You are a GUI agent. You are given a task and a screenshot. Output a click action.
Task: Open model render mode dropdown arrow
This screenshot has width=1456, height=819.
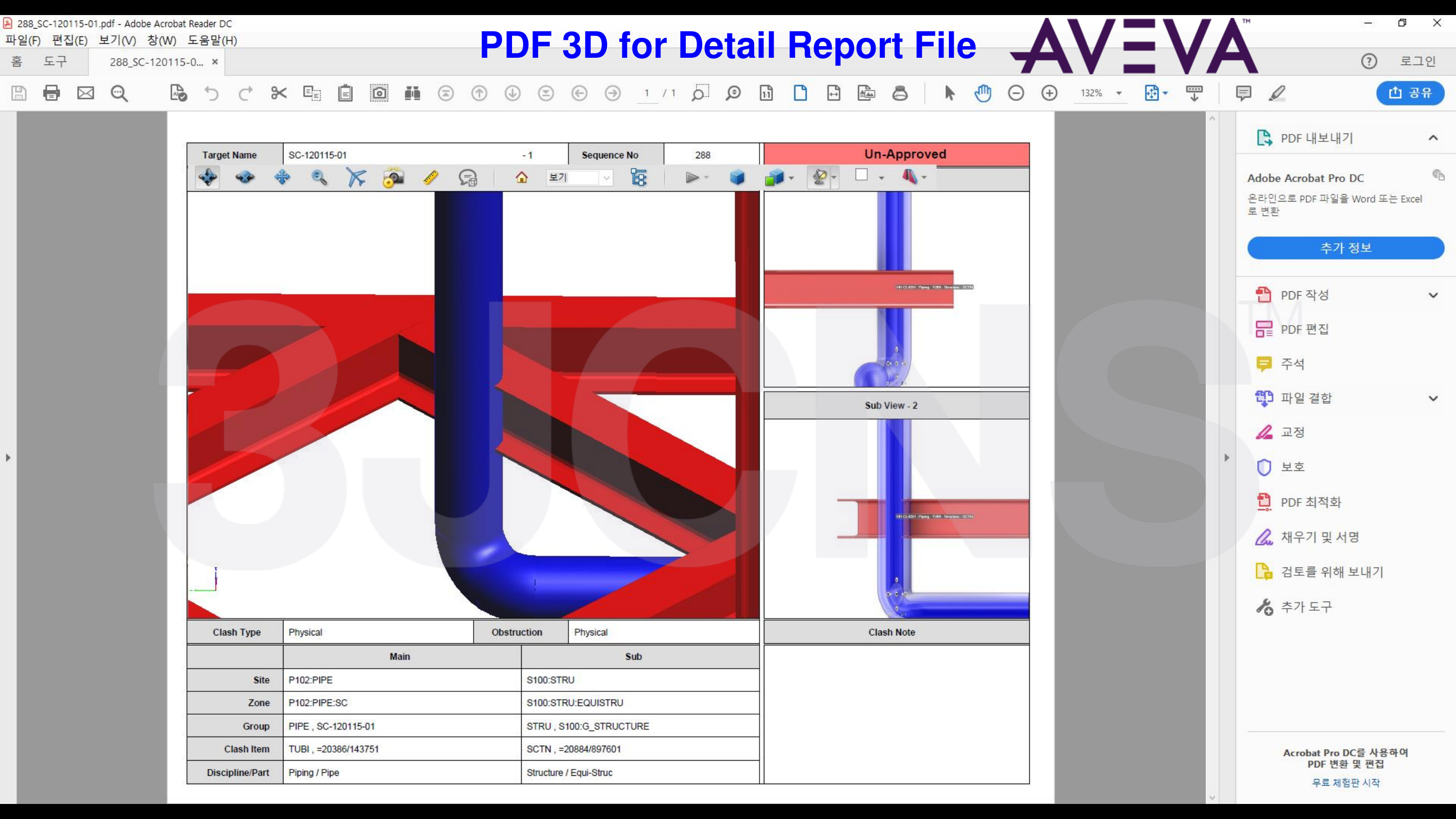[791, 178]
